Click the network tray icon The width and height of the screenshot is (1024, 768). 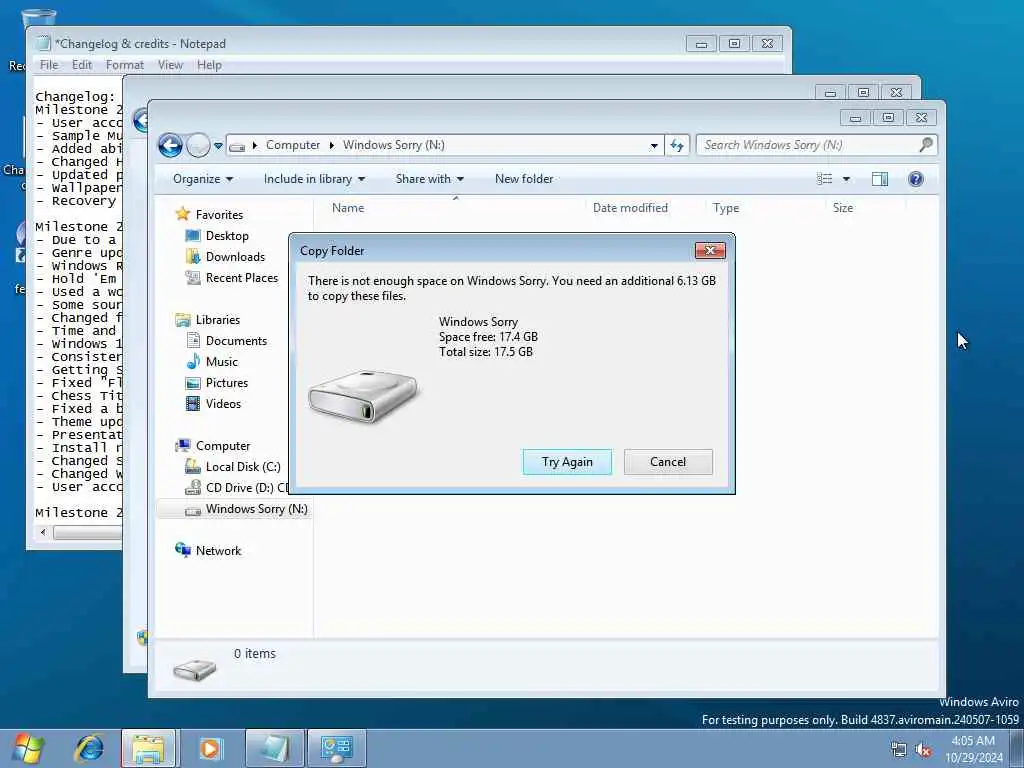coord(899,750)
